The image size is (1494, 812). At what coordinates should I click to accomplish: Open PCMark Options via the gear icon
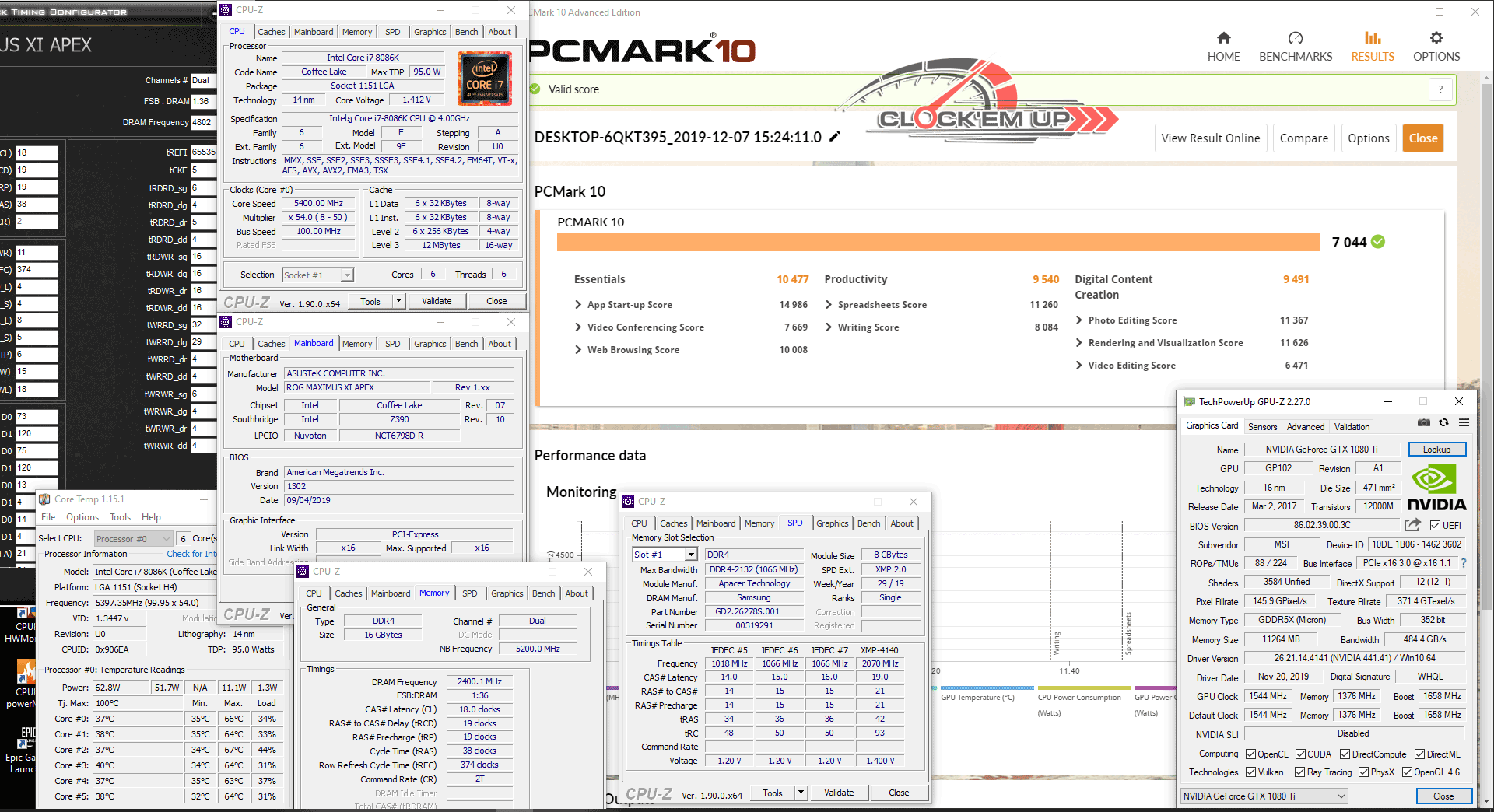1436,38
